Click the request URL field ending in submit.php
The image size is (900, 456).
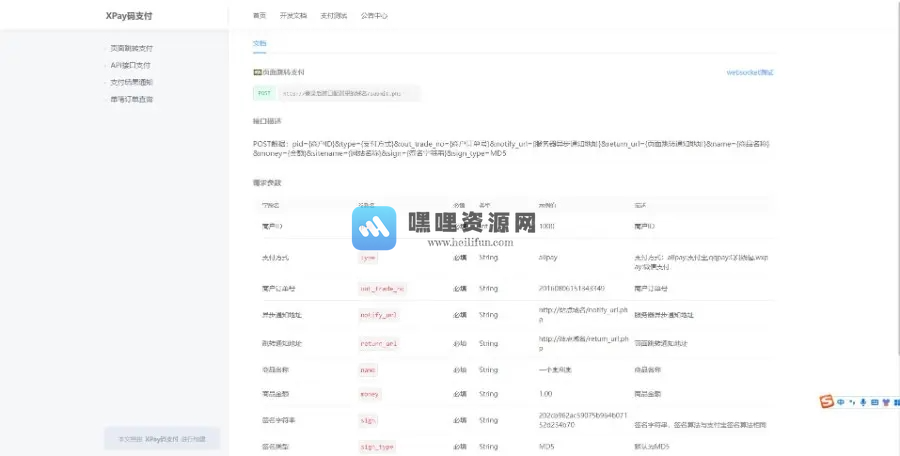pyautogui.click(x=348, y=93)
